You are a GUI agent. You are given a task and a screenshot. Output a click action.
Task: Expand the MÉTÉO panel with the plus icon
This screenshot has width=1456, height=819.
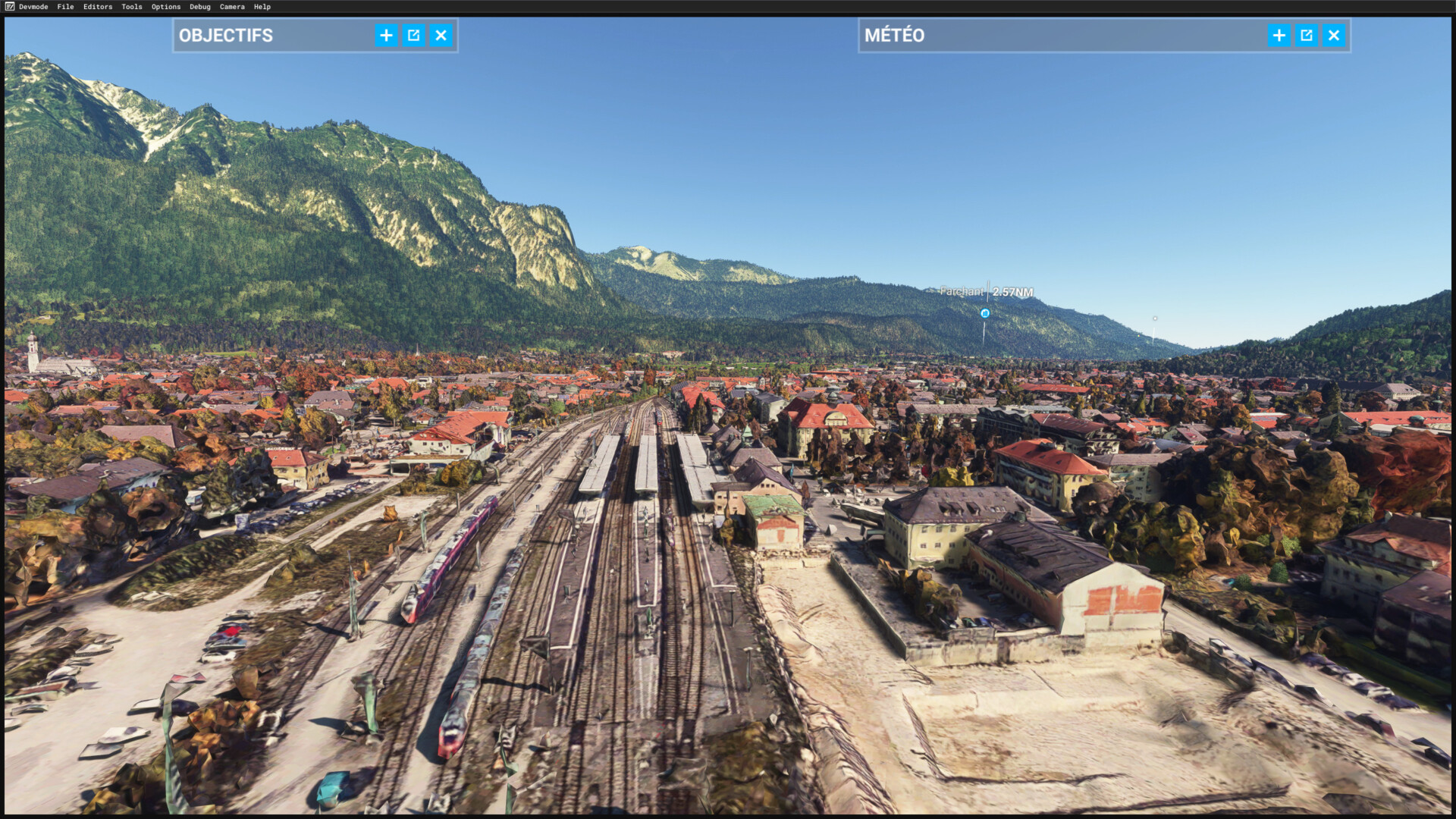tap(1279, 36)
